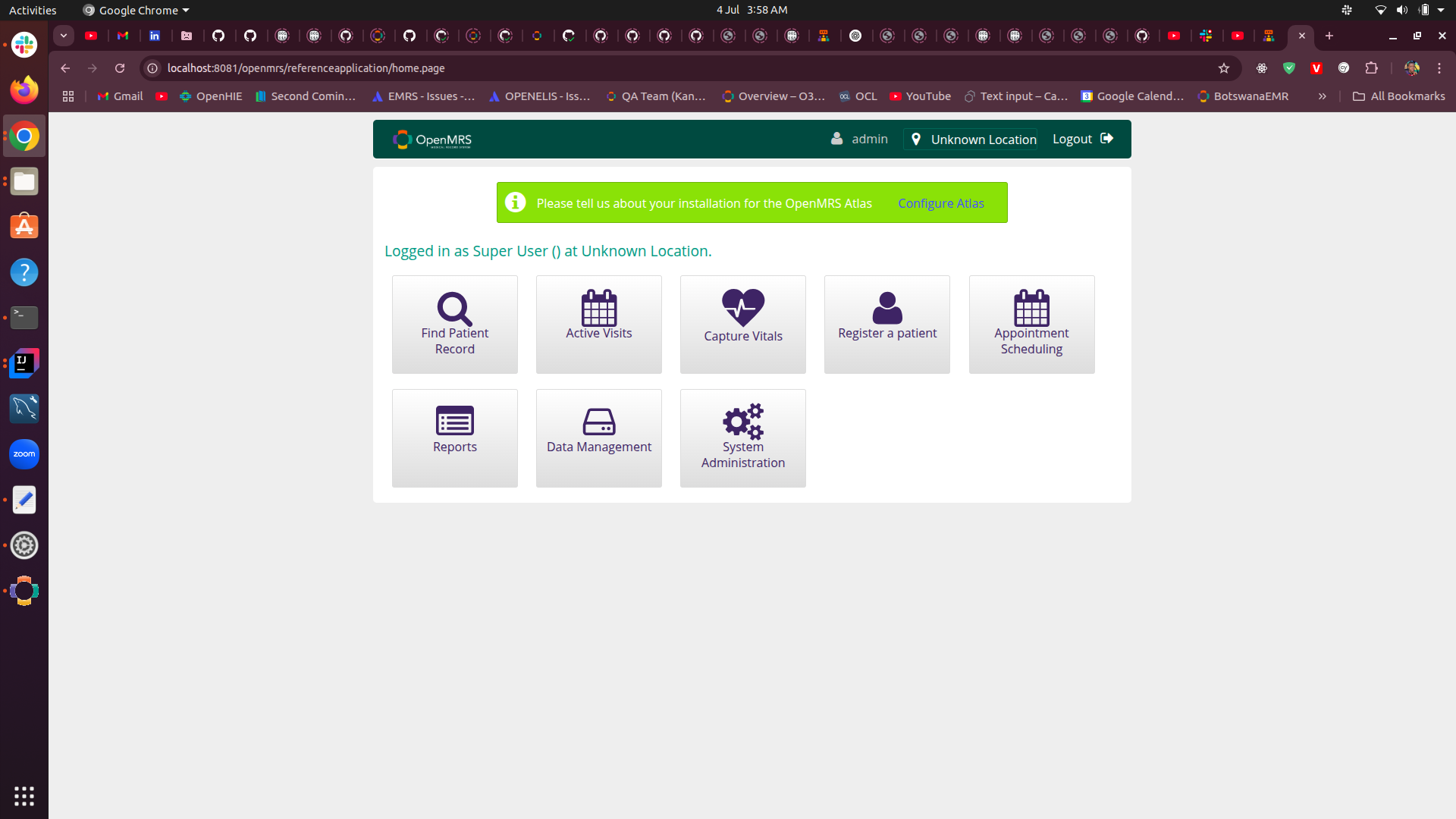The image size is (1456, 819).
Task: Switch to the LinkedIn tab
Action: [x=155, y=36]
